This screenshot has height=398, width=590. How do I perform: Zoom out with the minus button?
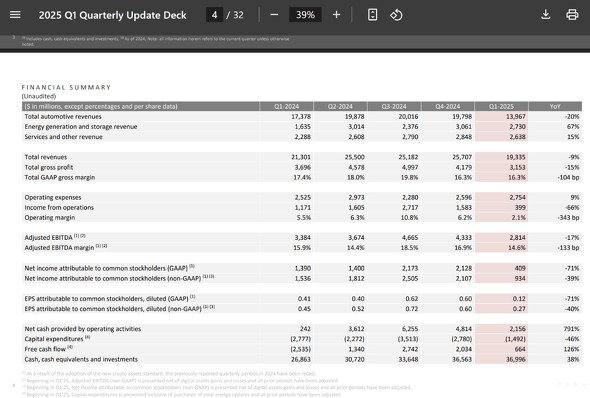point(274,15)
